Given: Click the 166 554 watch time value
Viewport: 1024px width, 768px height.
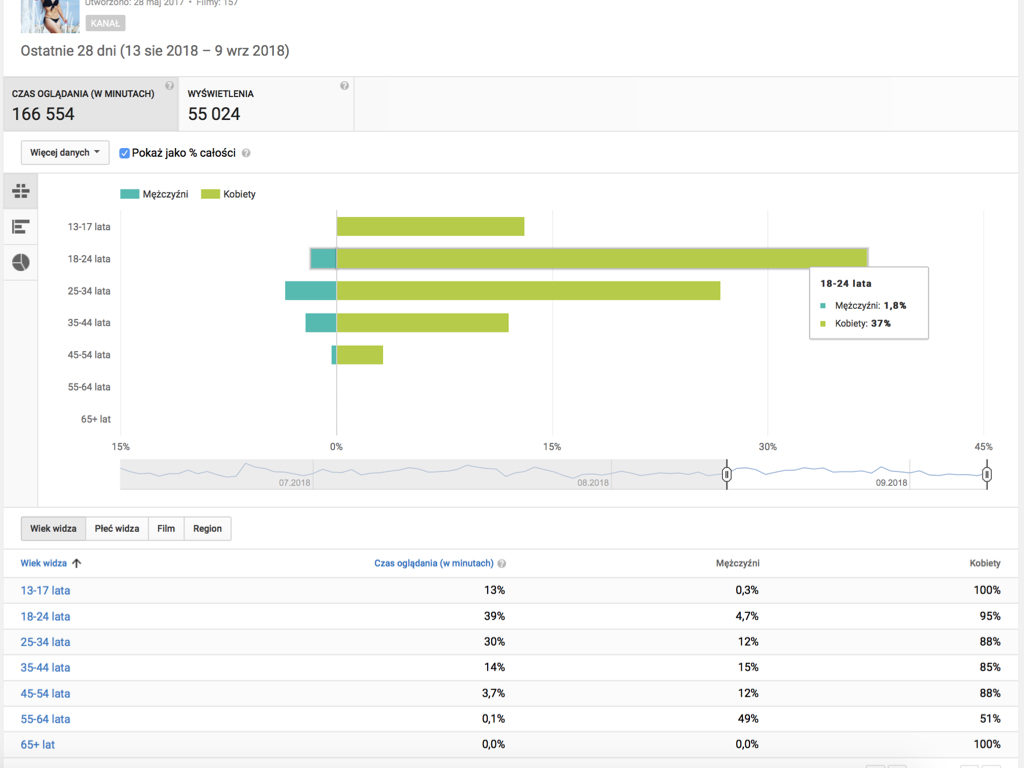Looking at the screenshot, I should pyautogui.click(x=43, y=114).
